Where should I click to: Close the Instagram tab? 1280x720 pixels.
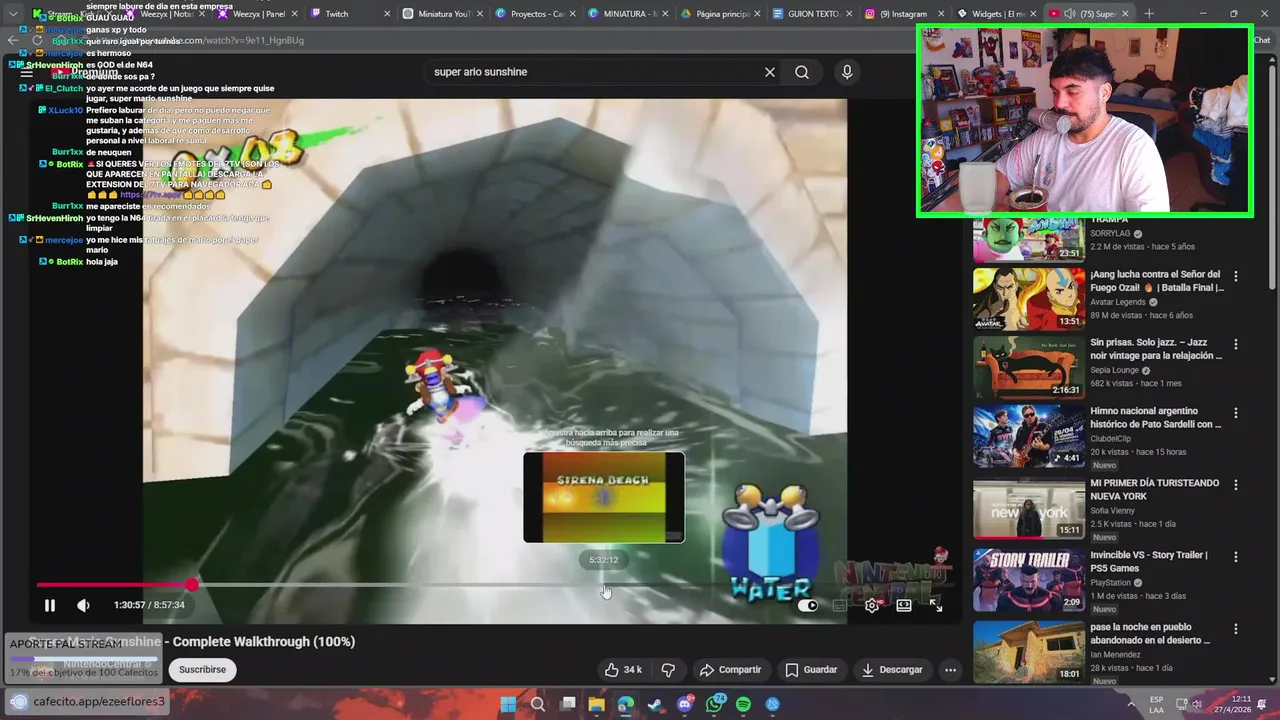(x=942, y=14)
